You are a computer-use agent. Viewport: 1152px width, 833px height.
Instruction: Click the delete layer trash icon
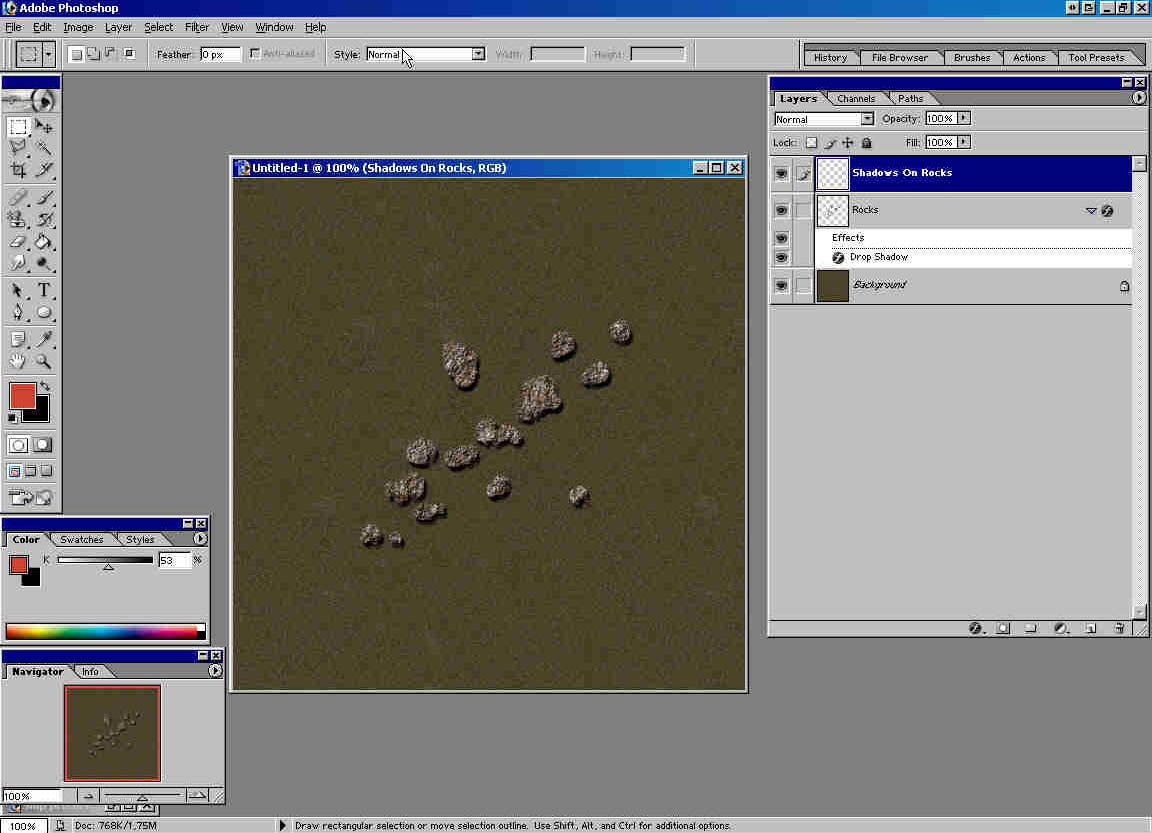[x=1119, y=629]
